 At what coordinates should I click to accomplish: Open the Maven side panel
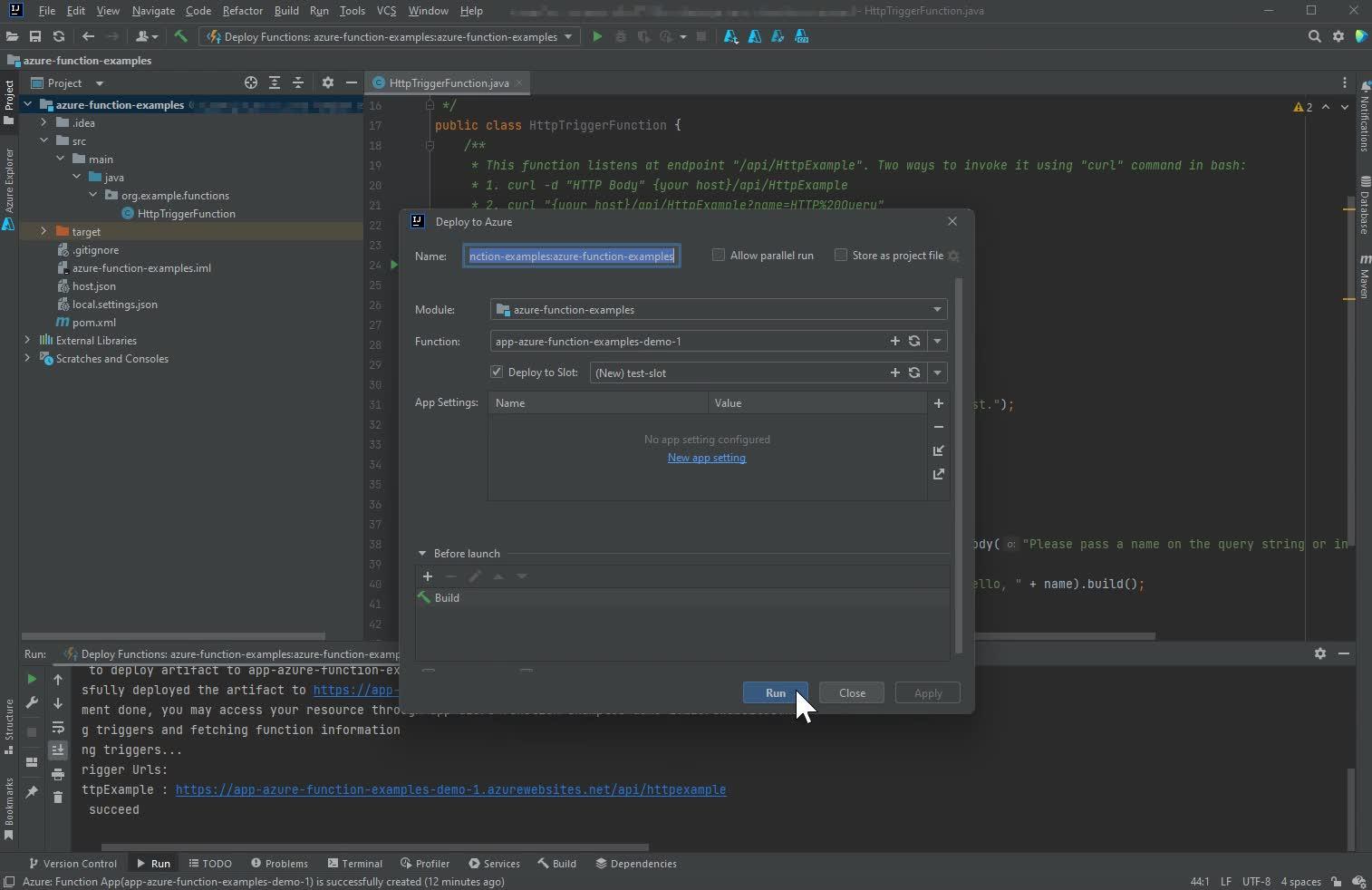point(1364,277)
